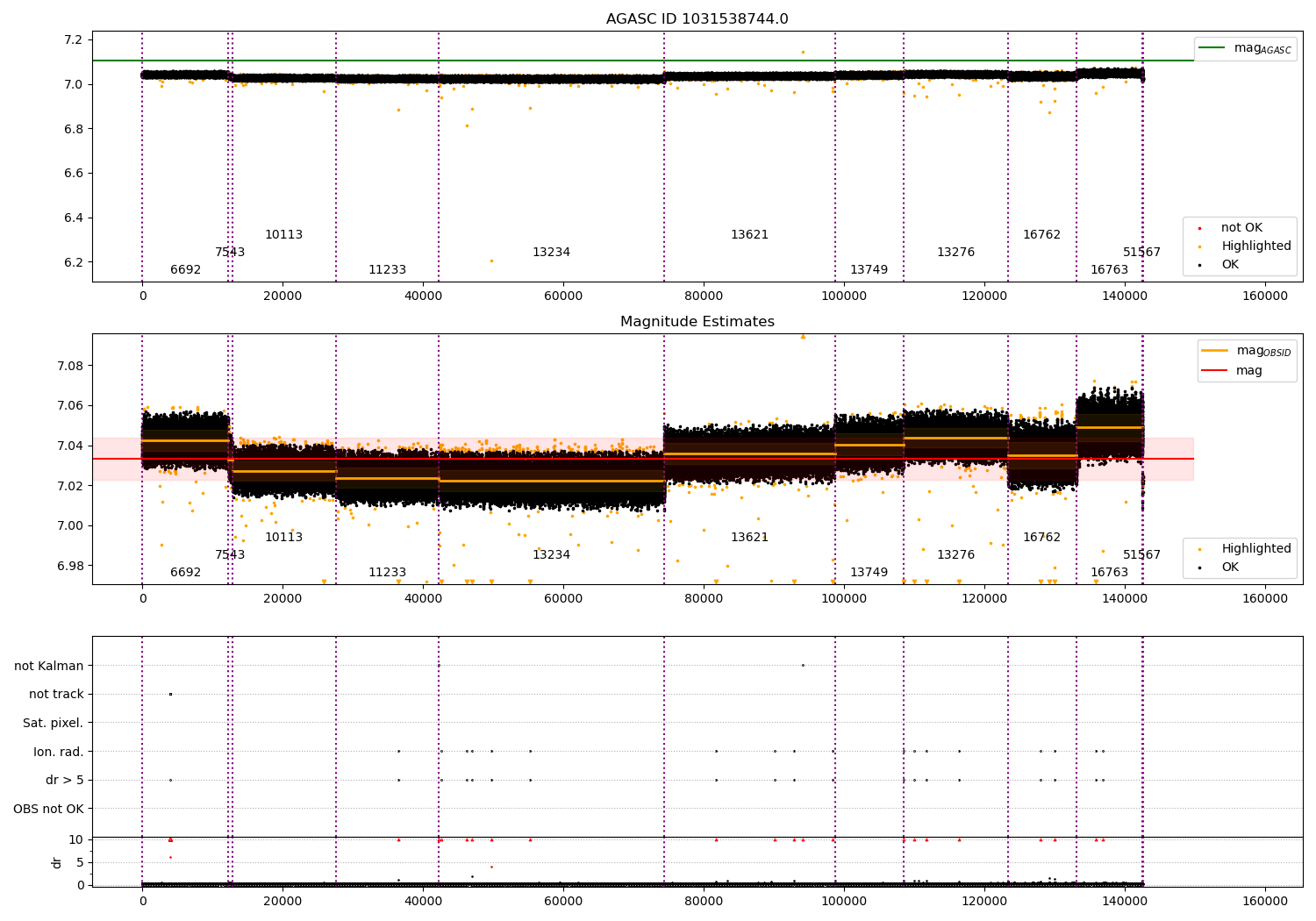Click the 'not Kalman' row label
Viewport: 1316px width, 921px height.
(x=49, y=666)
